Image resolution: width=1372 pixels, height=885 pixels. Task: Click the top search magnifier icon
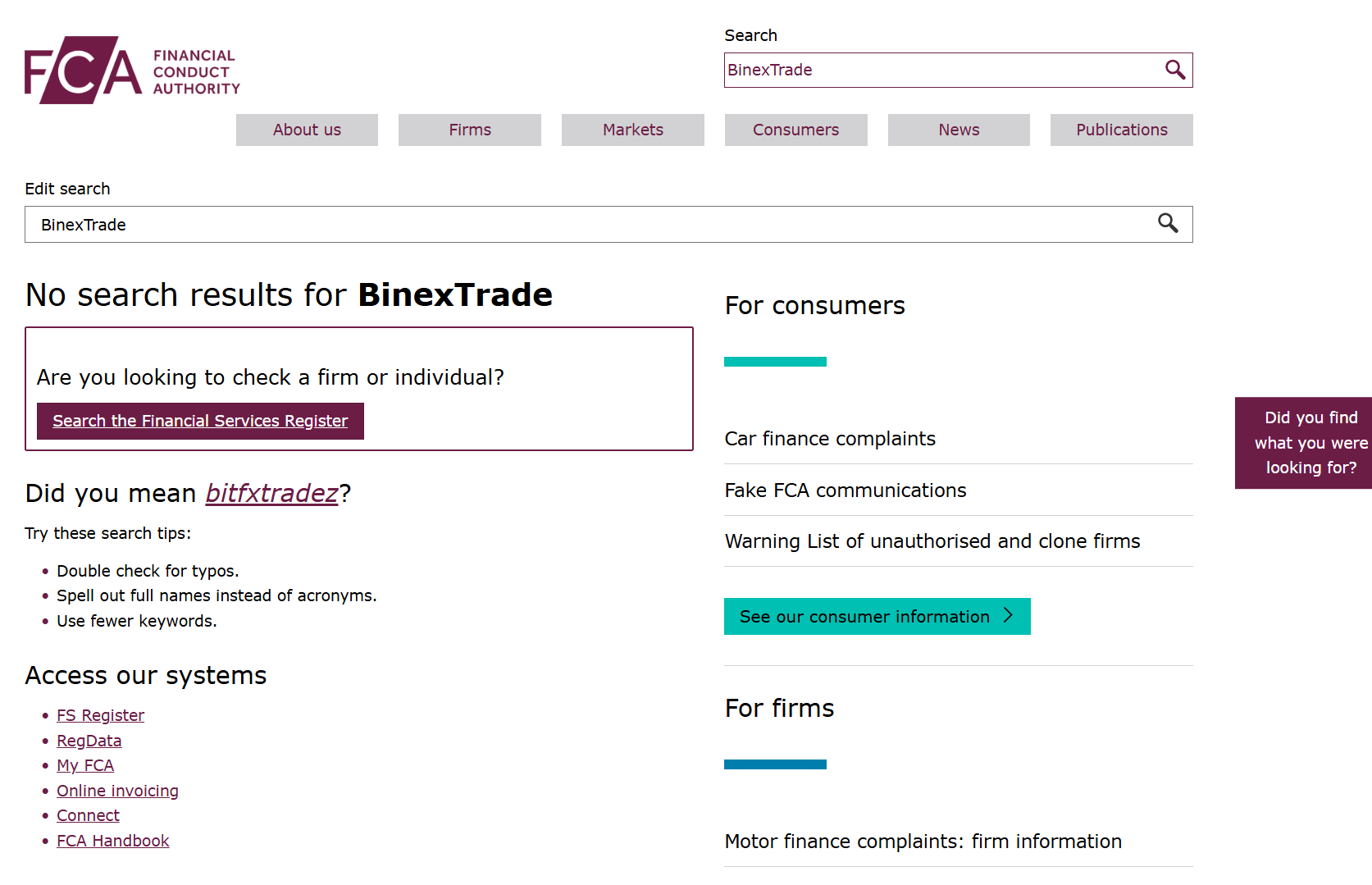coord(1175,70)
